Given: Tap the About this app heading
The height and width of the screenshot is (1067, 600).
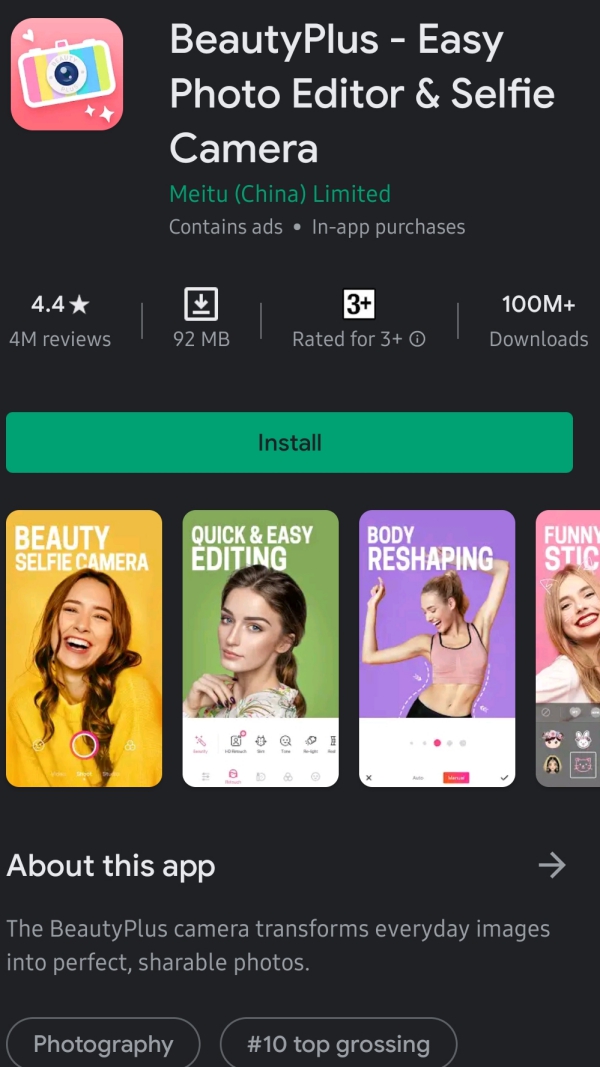Looking at the screenshot, I should click(111, 866).
